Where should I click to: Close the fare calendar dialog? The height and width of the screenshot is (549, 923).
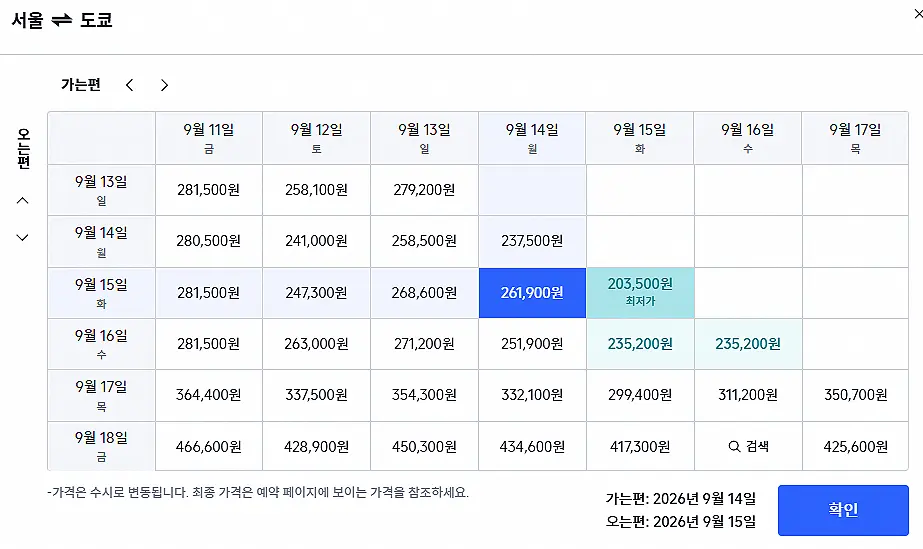coord(918,14)
